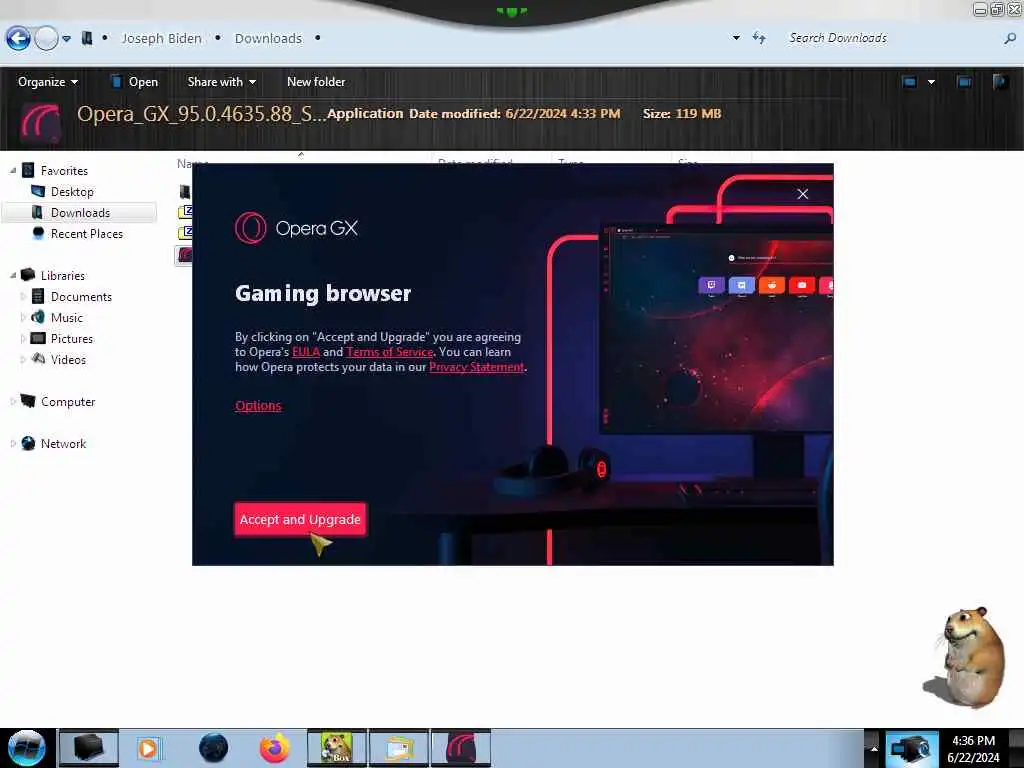
Task: Select Joseph Biden in the address path
Action: click(x=161, y=39)
